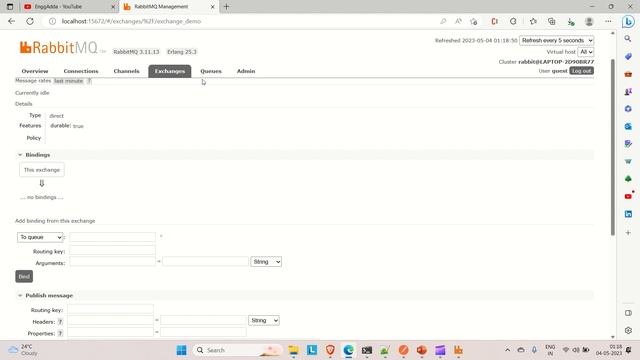640x360 pixels.
Task: Focus the Headers key input field
Action: (110, 320)
